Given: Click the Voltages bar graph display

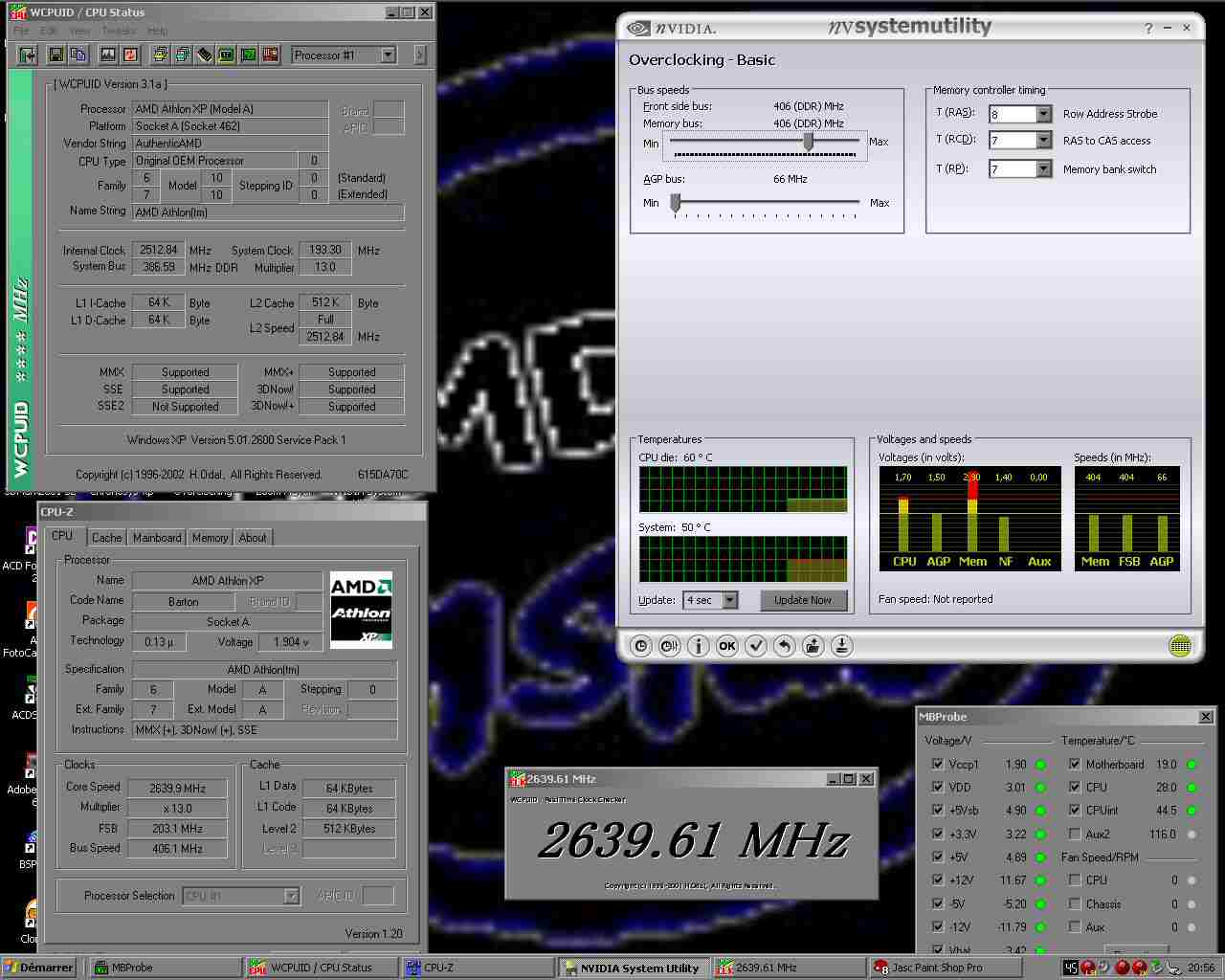Looking at the screenshot, I should (972, 519).
